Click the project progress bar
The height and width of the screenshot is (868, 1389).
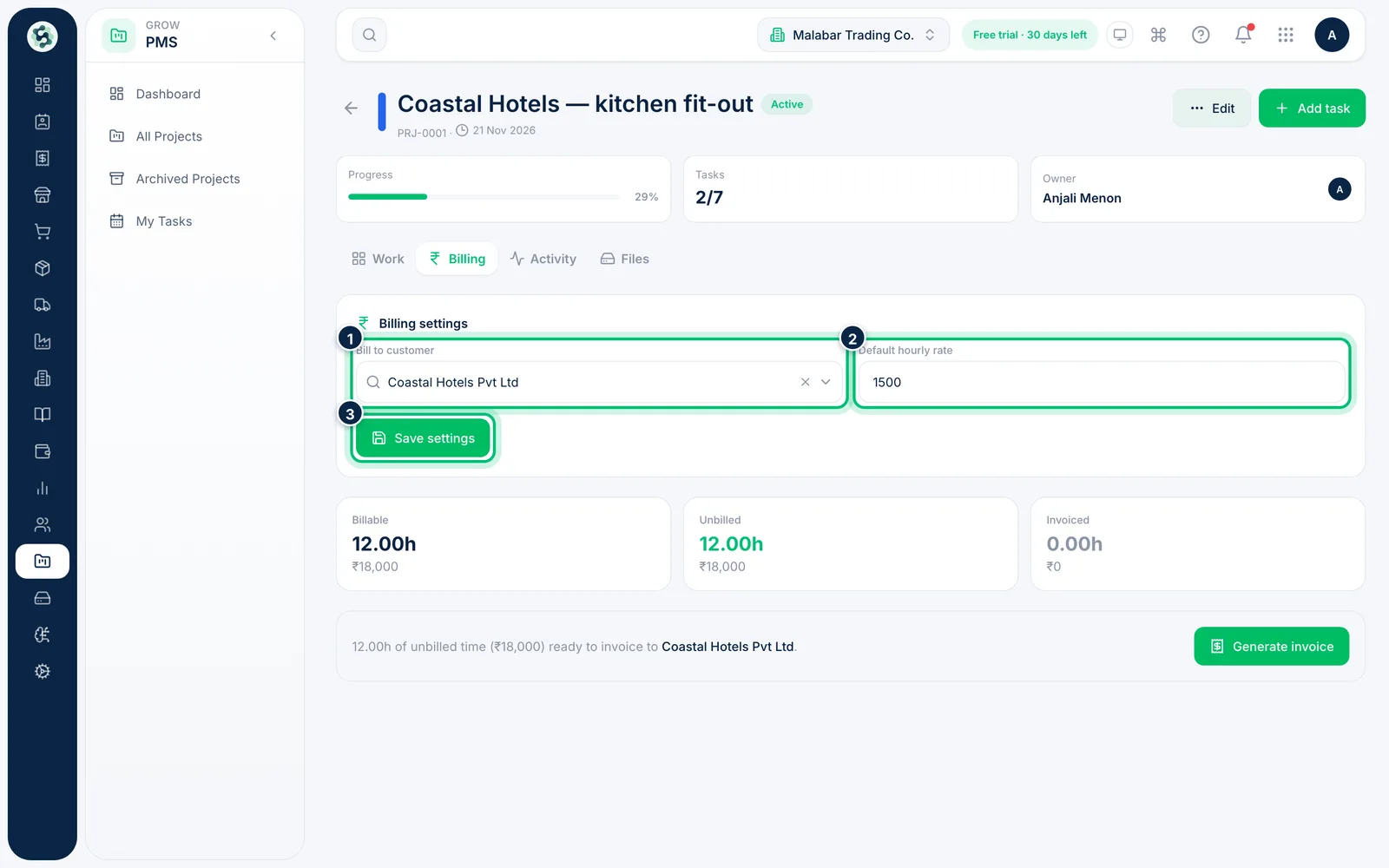(484, 197)
